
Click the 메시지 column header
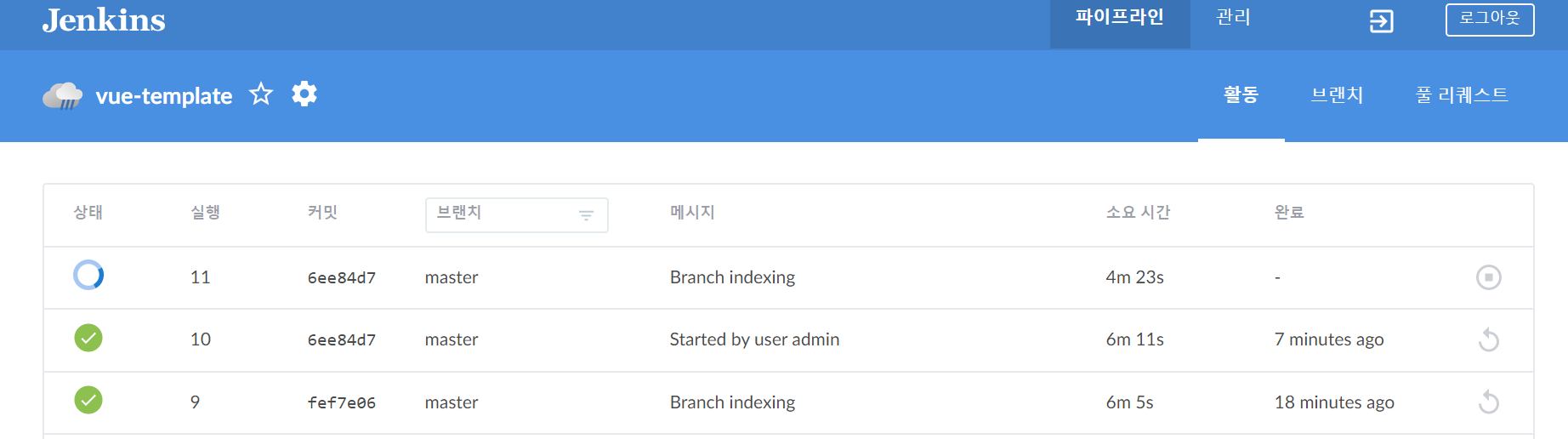[692, 213]
